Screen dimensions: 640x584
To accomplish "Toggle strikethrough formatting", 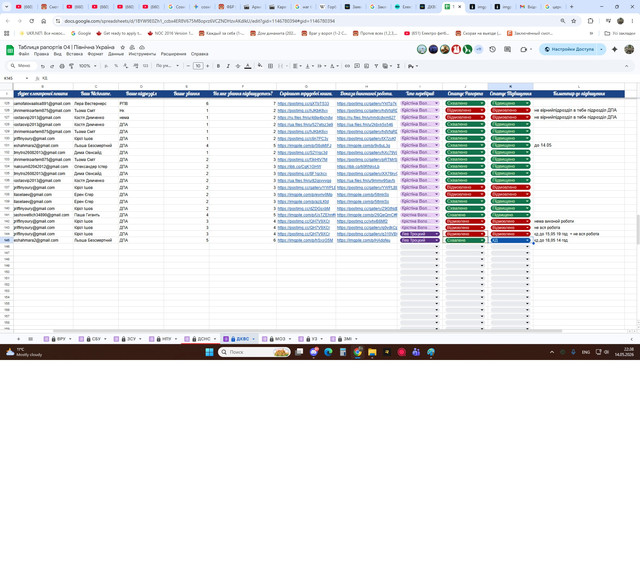I will 238,66.
